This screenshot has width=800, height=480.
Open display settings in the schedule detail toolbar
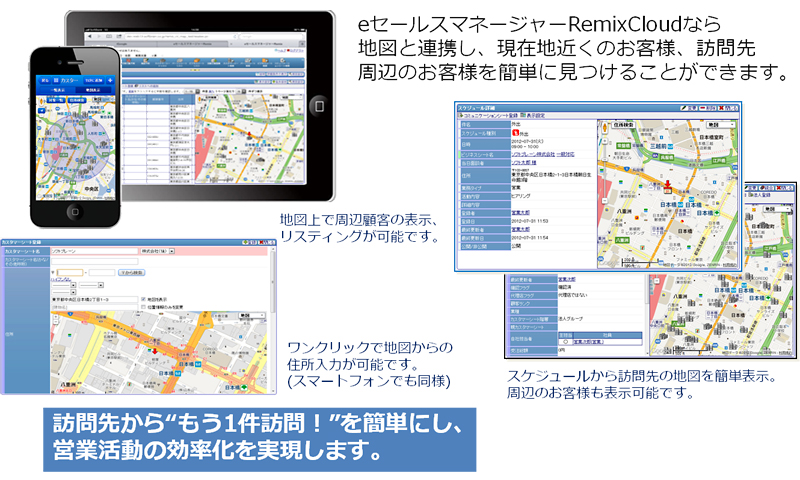[x=533, y=115]
